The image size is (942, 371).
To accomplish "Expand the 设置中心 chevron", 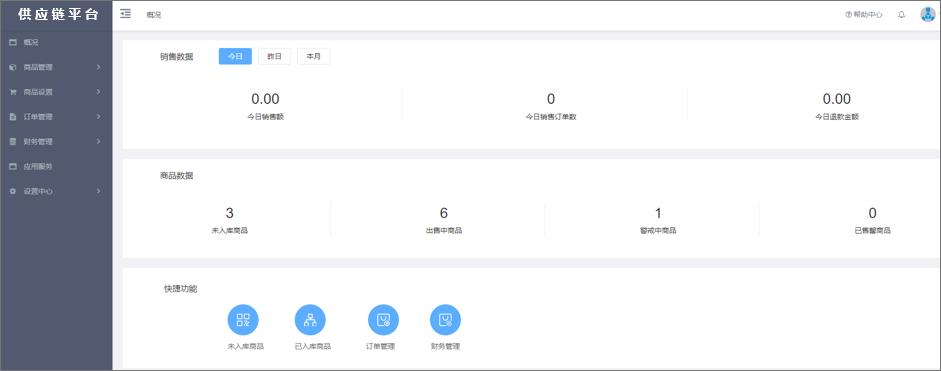I will [98, 191].
